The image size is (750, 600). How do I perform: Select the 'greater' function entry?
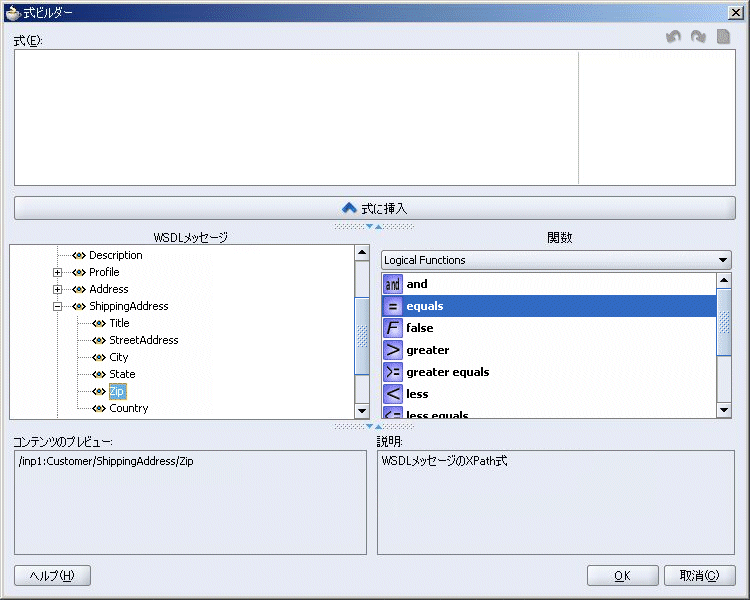click(x=549, y=350)
